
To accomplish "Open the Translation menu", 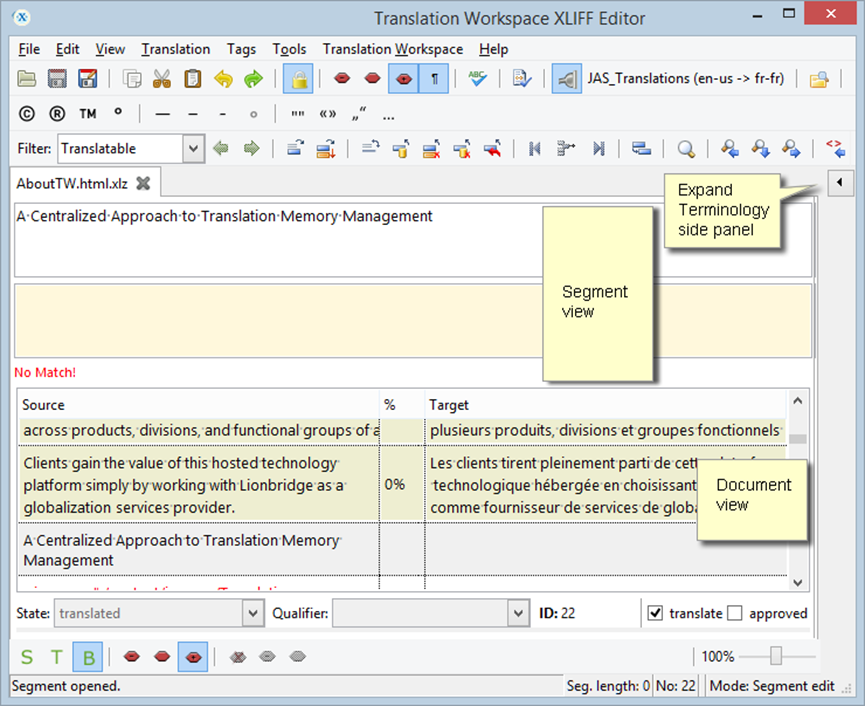I will point(175,49).
